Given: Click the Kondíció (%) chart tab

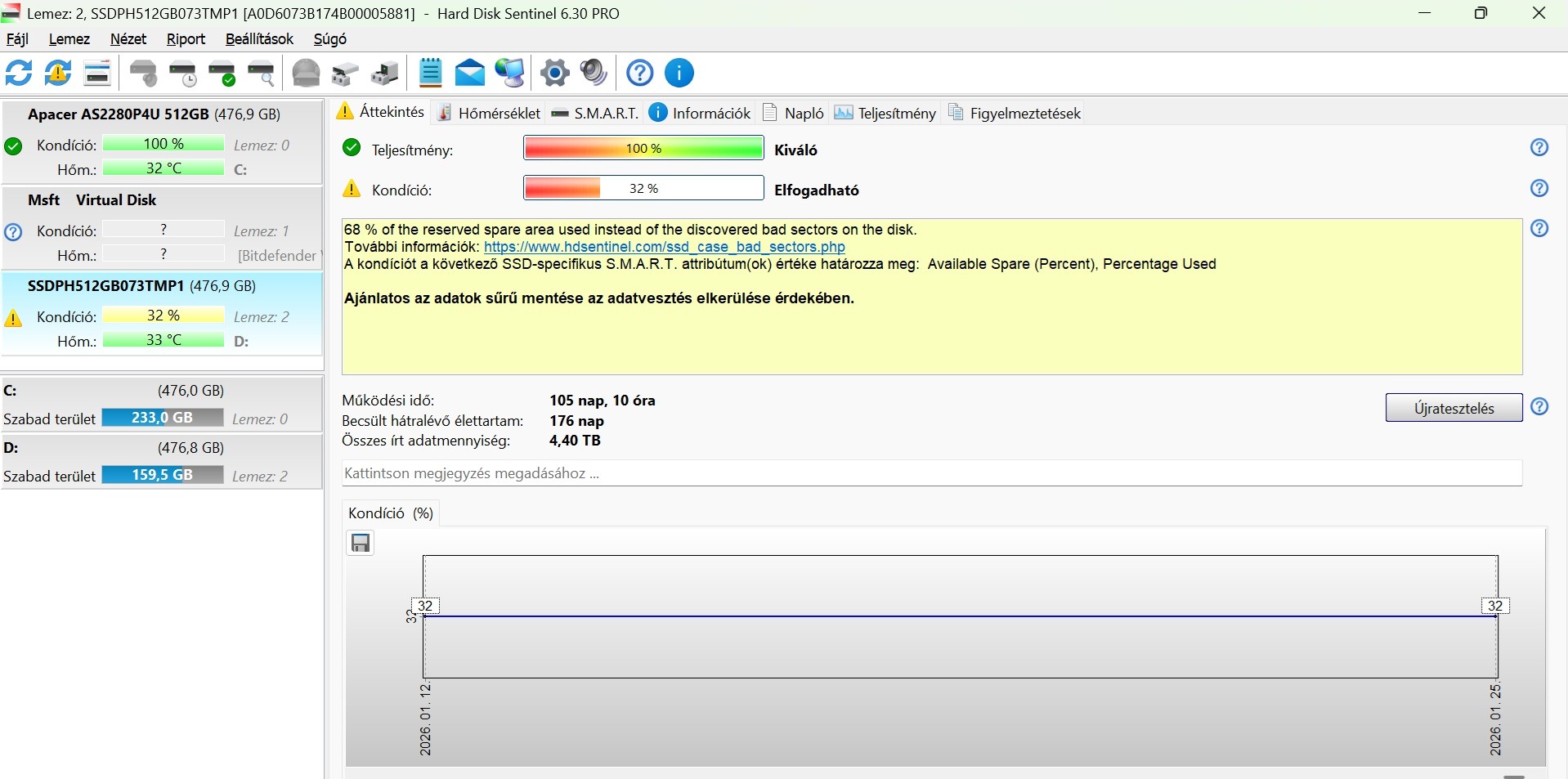Looking at the screenshot, I should pyautogui.click(x=391, y=513).
